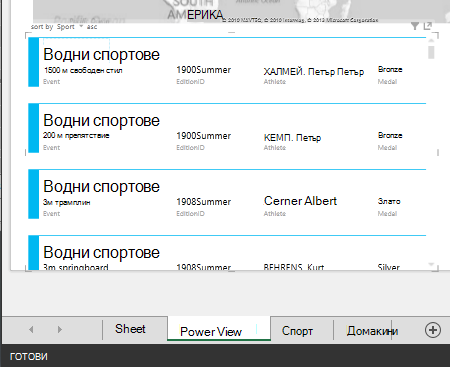Image resolution: width=450 pixels, height=367 pixels.
Task: Open the Спорт sheet tab
Action: (x=297, y=331)
